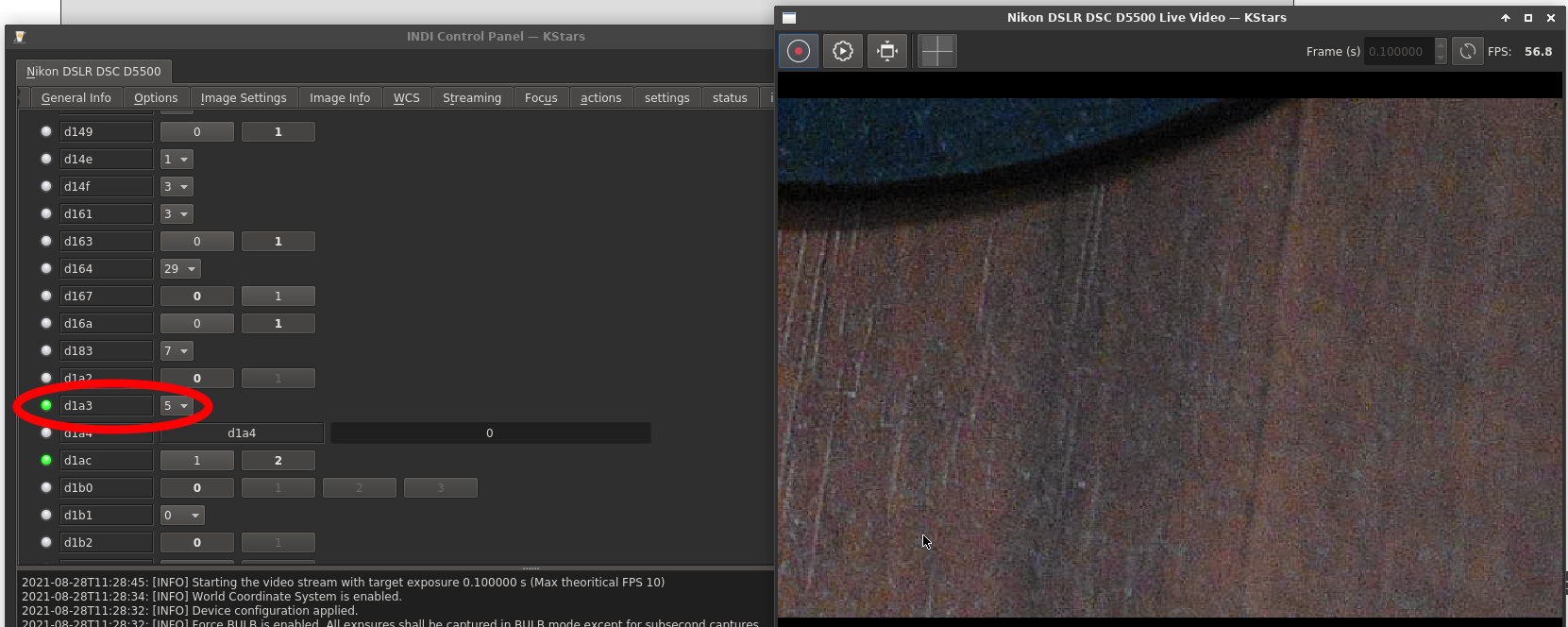
Task: Click the INDI Control Panel title icon
Action: click(x=20, y=37)
